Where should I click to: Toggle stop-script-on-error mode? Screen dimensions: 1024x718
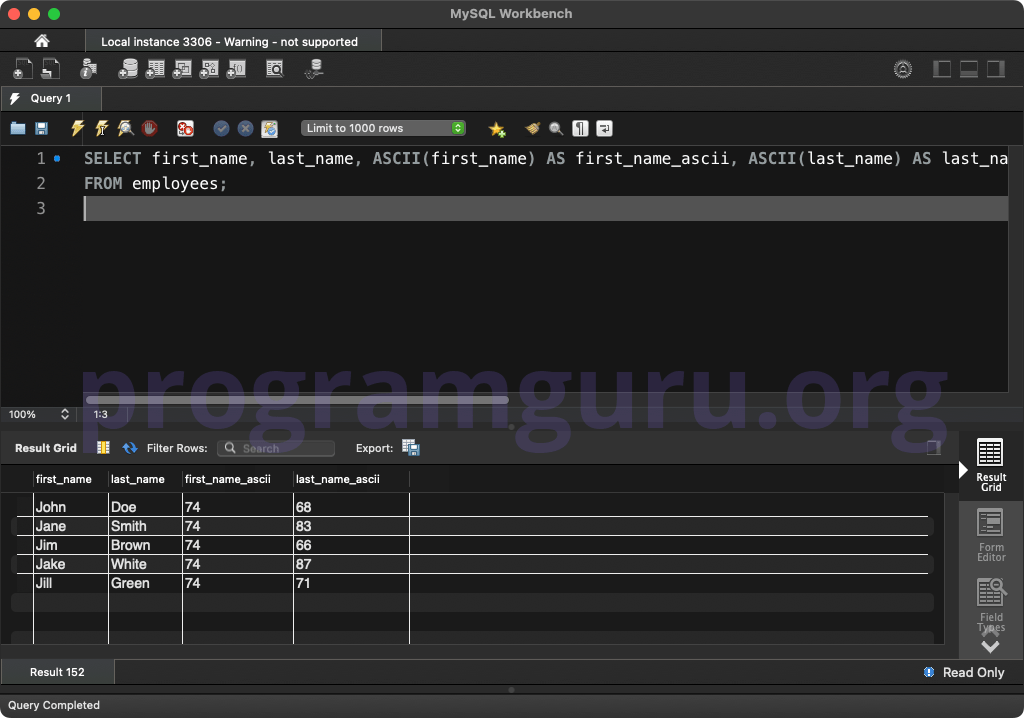(x=186, y=128)
